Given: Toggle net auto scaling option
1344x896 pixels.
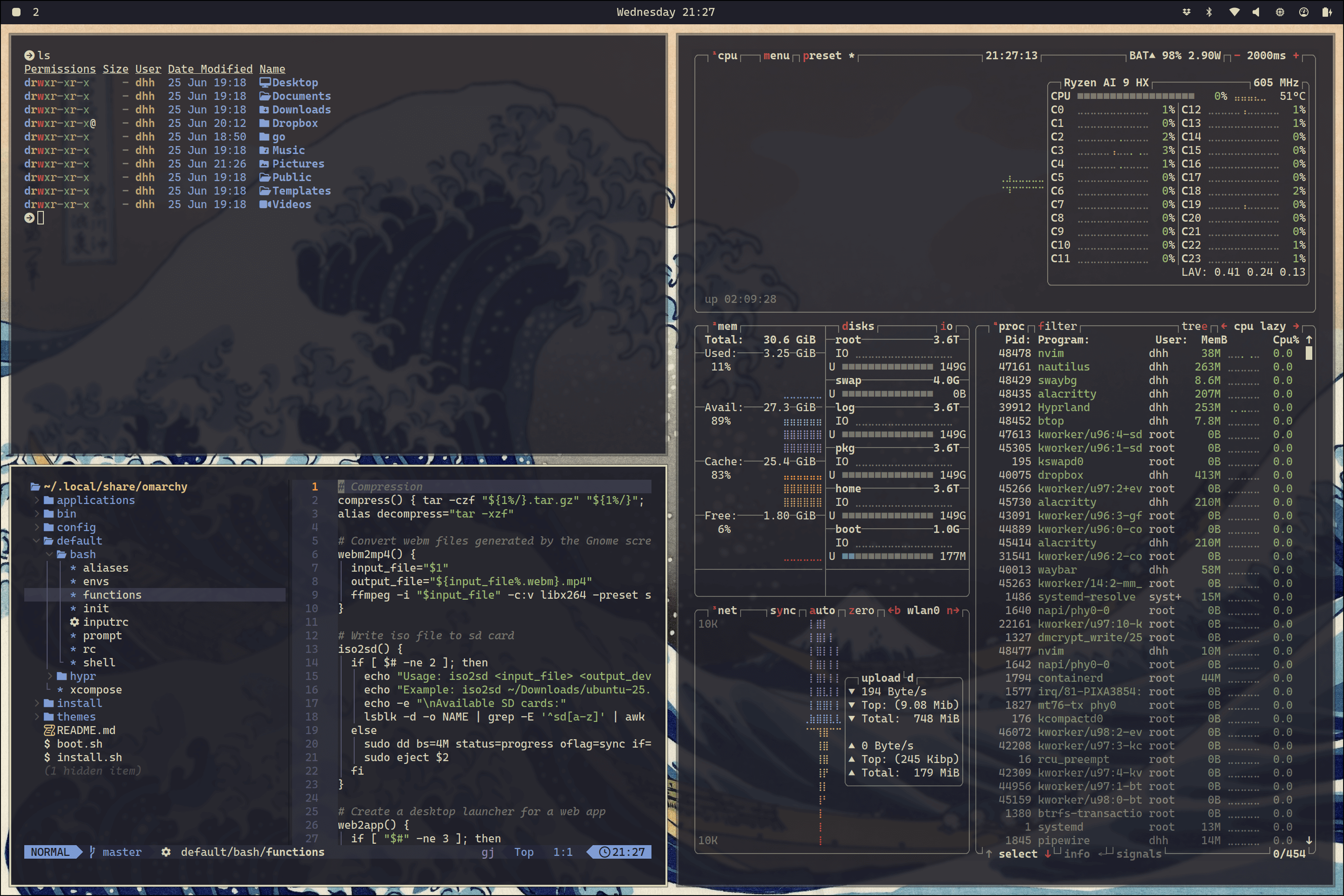Looking at the screenshot, I should pos(821,610).
